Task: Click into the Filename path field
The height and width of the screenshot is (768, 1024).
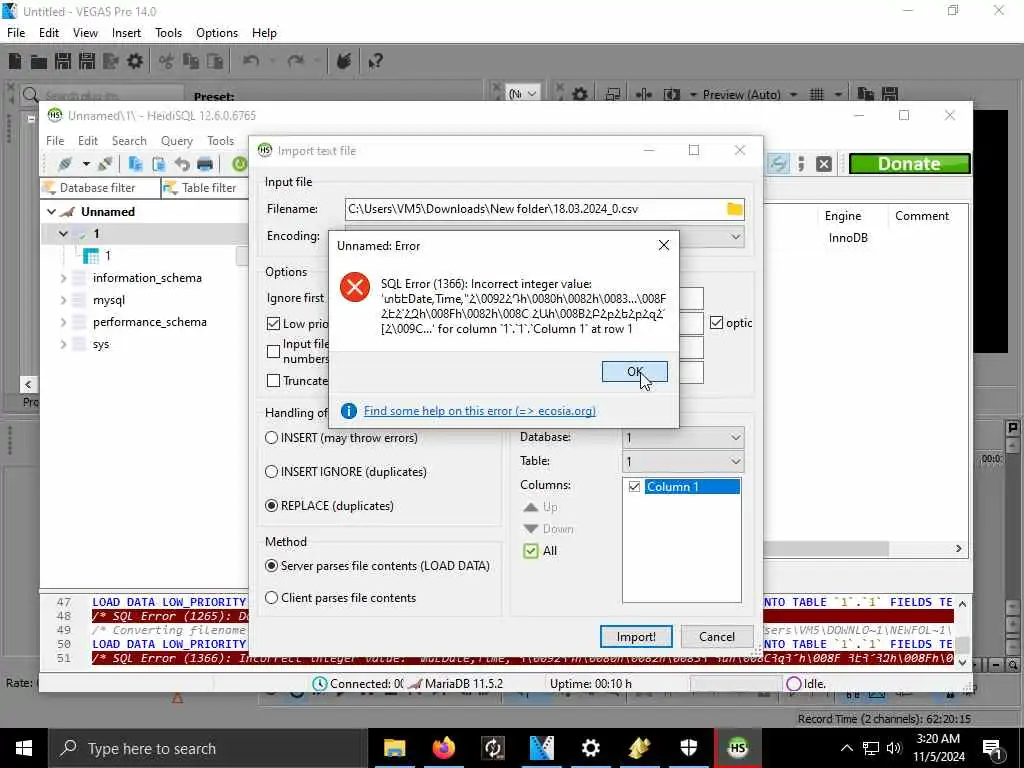Action: point(534,209)
